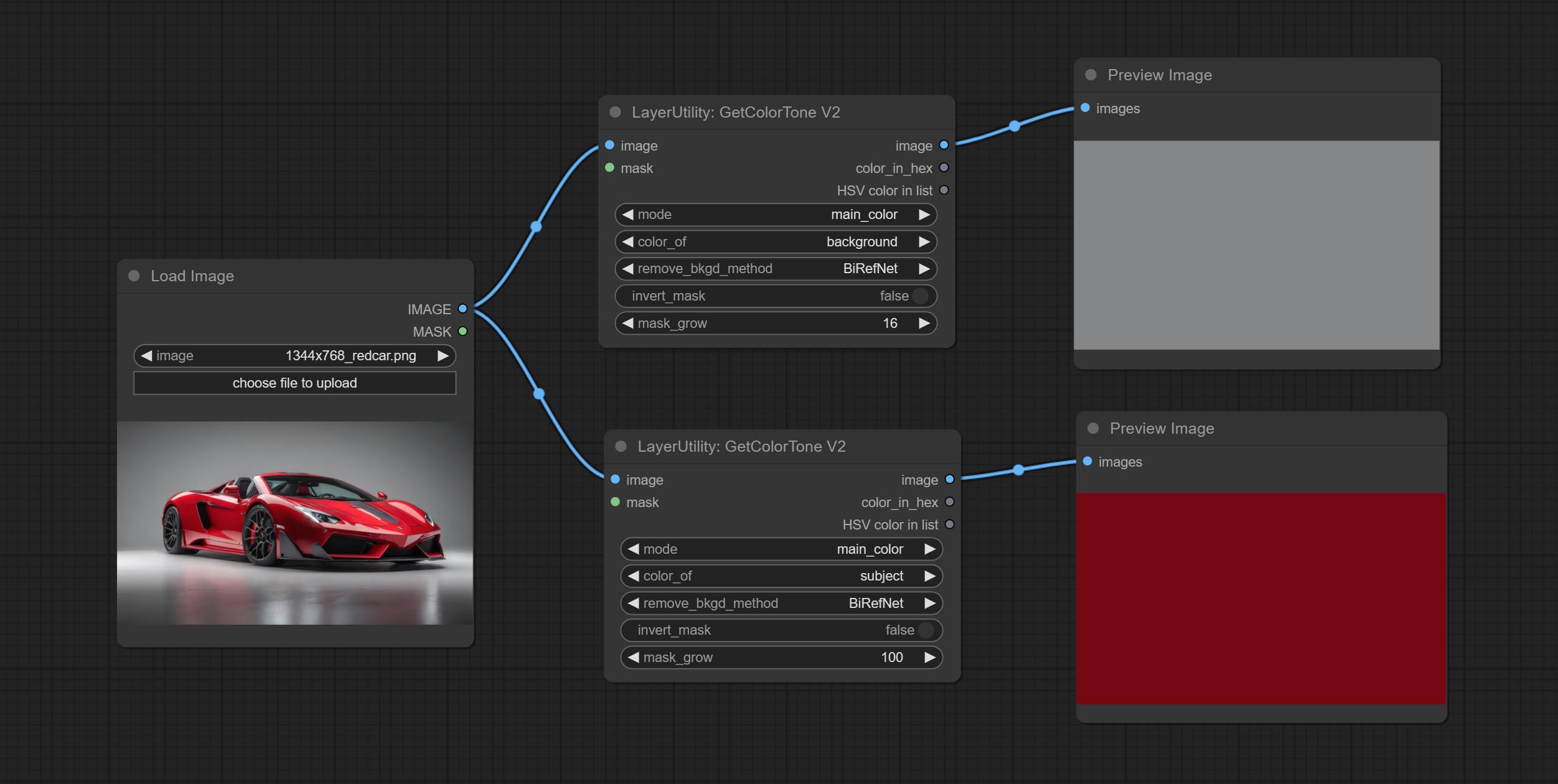The height and width of the screenshot is (784, 1558).
Task: Increase mask_grow 16 with right arrow
Action: pyautogui.click(x=924, y=323)
